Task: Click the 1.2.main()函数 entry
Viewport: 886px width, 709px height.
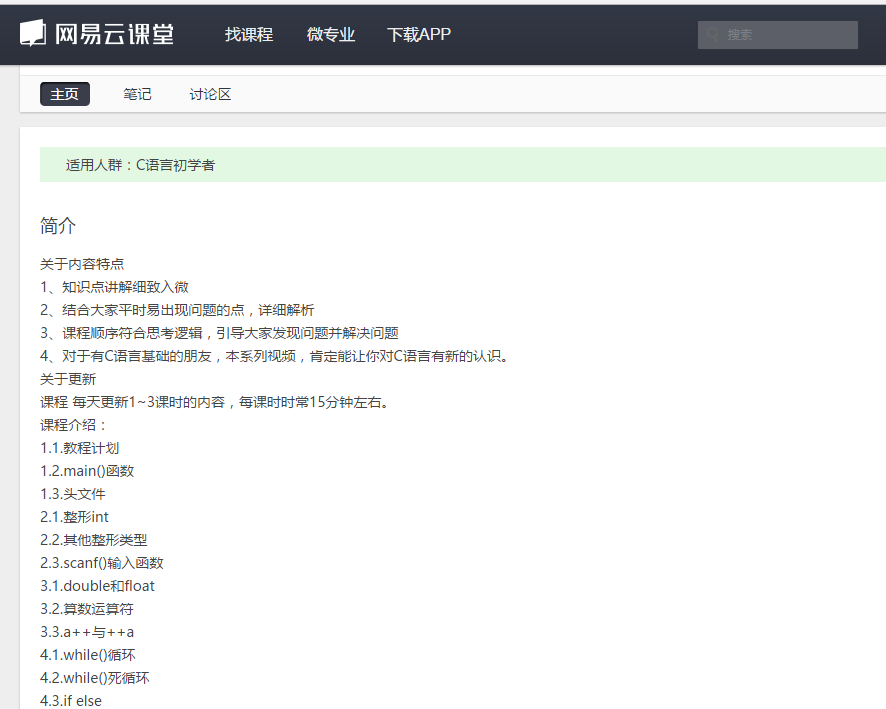Action: (x=87, y=471)
